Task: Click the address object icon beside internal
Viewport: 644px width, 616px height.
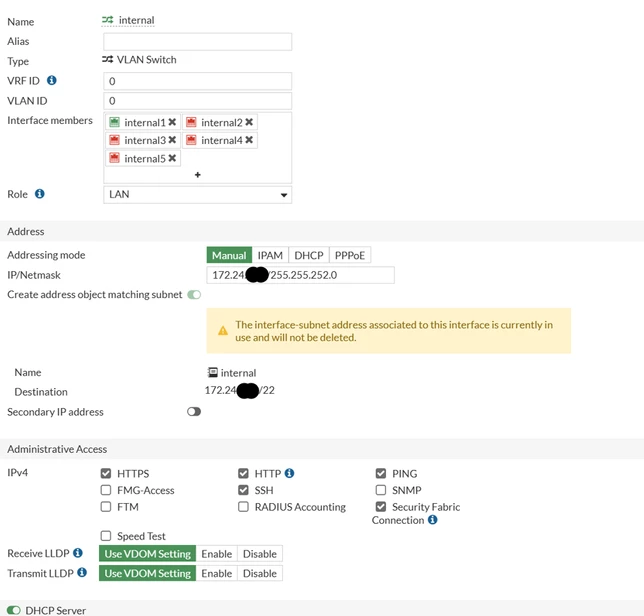Action: pyautogui.click(x=213, y=372)
